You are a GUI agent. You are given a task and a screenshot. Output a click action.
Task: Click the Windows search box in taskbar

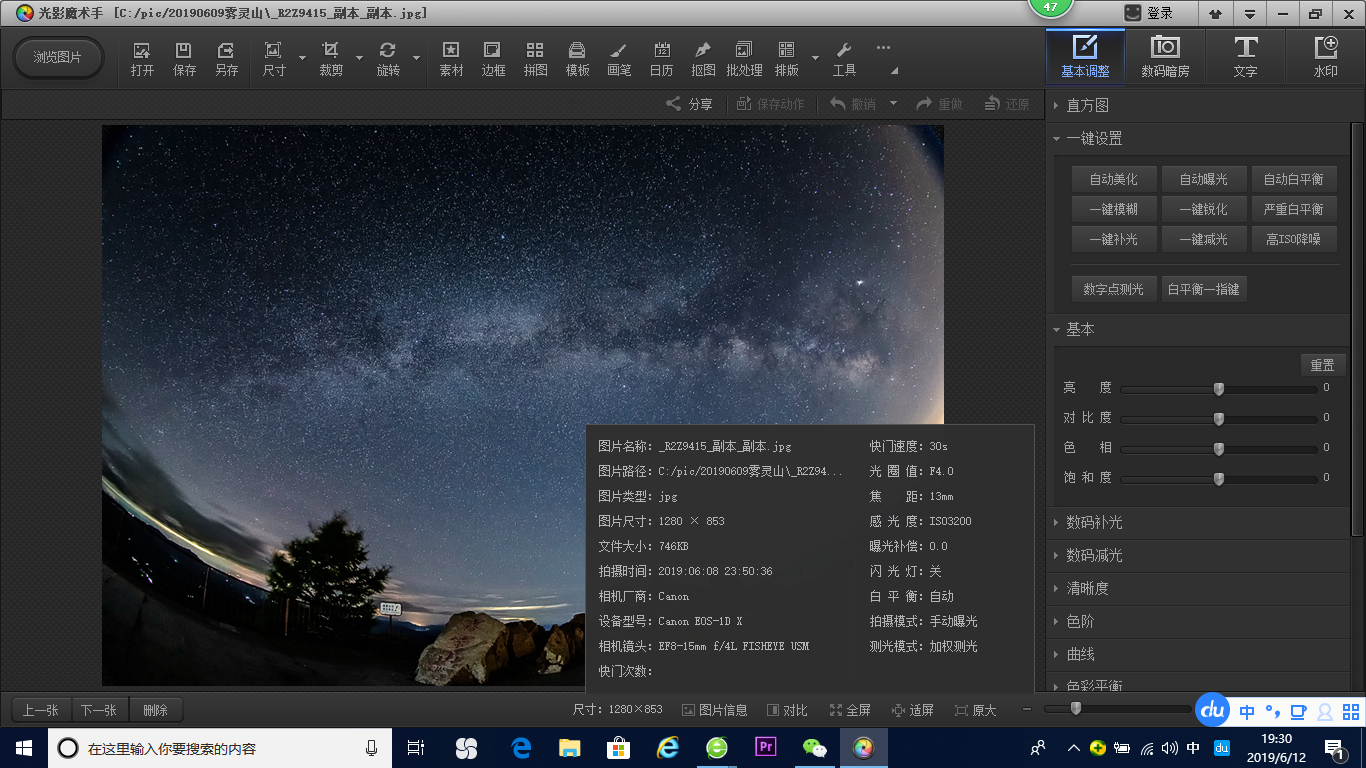pos(218,748)
